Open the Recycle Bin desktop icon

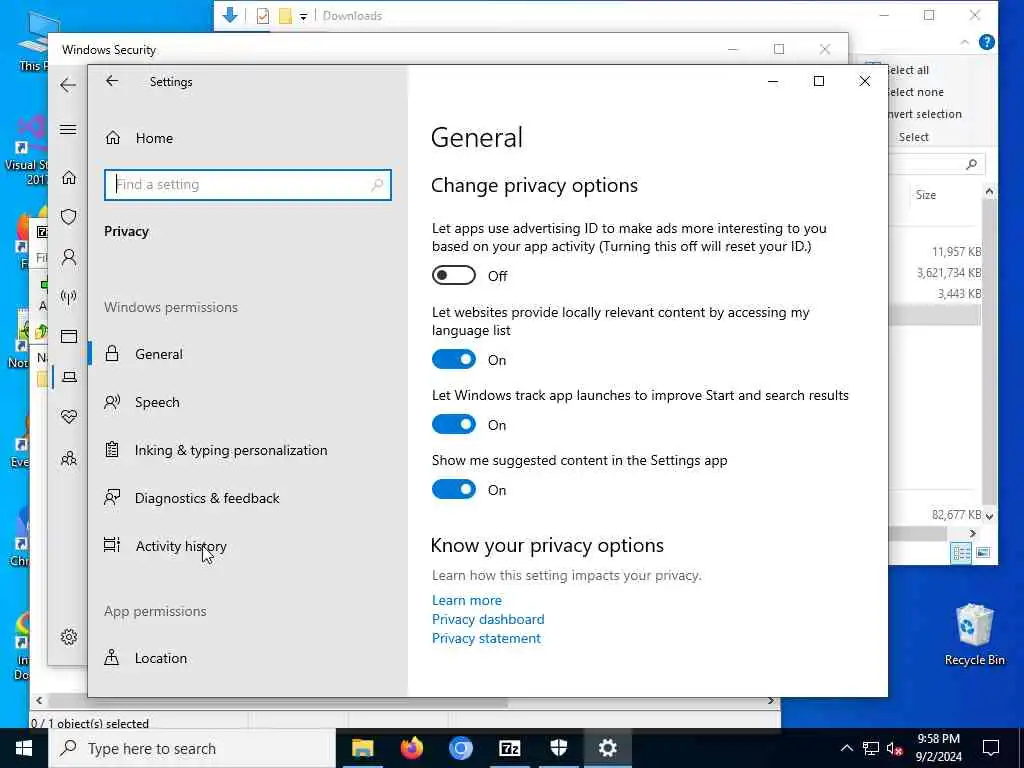(974, 633)
